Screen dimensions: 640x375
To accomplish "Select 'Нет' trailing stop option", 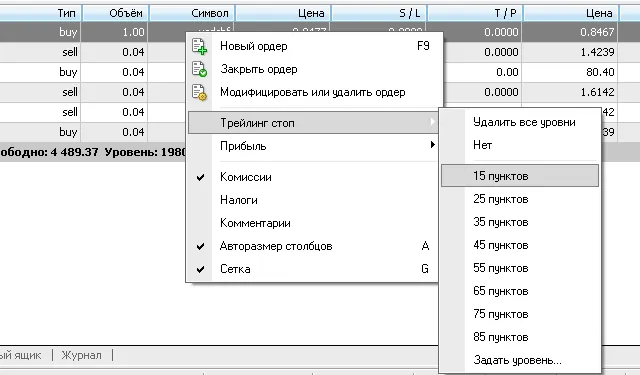I will coord(520,145).
